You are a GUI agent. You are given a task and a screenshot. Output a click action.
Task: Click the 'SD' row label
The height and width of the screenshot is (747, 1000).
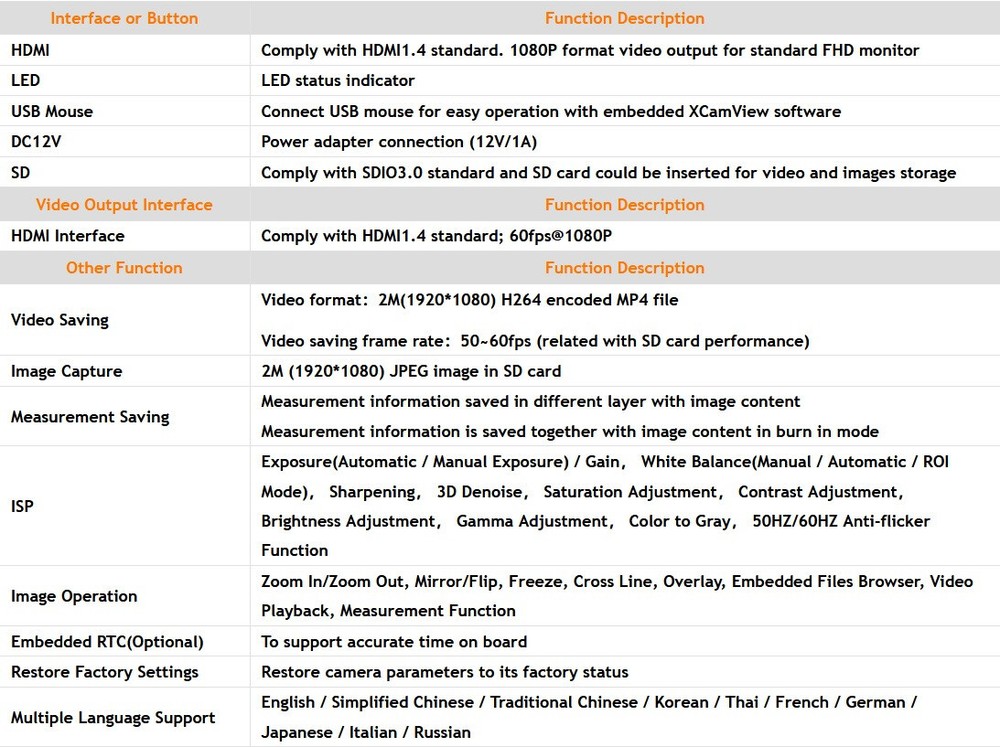click(20, 172)
